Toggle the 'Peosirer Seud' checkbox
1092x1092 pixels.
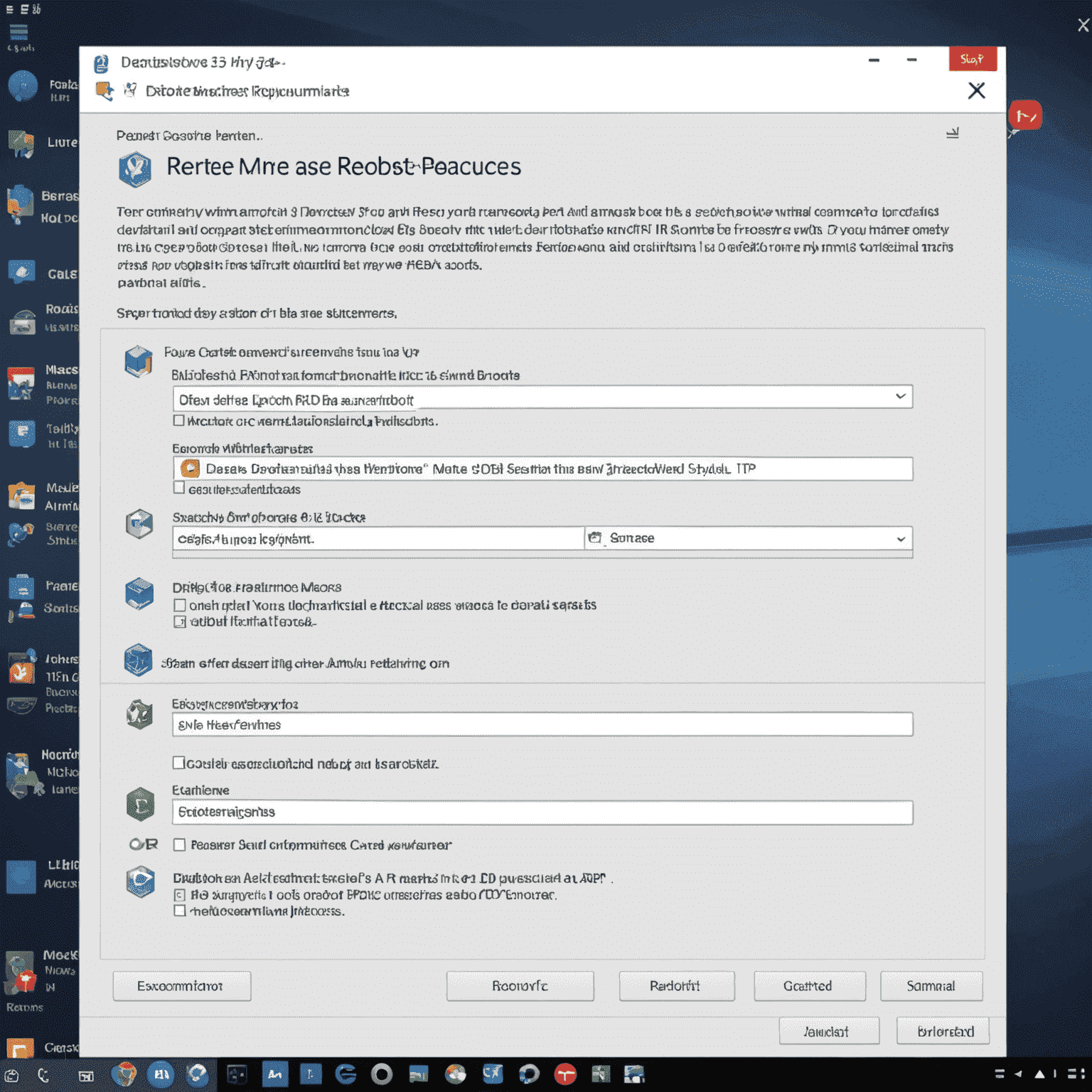coord(180,845)
